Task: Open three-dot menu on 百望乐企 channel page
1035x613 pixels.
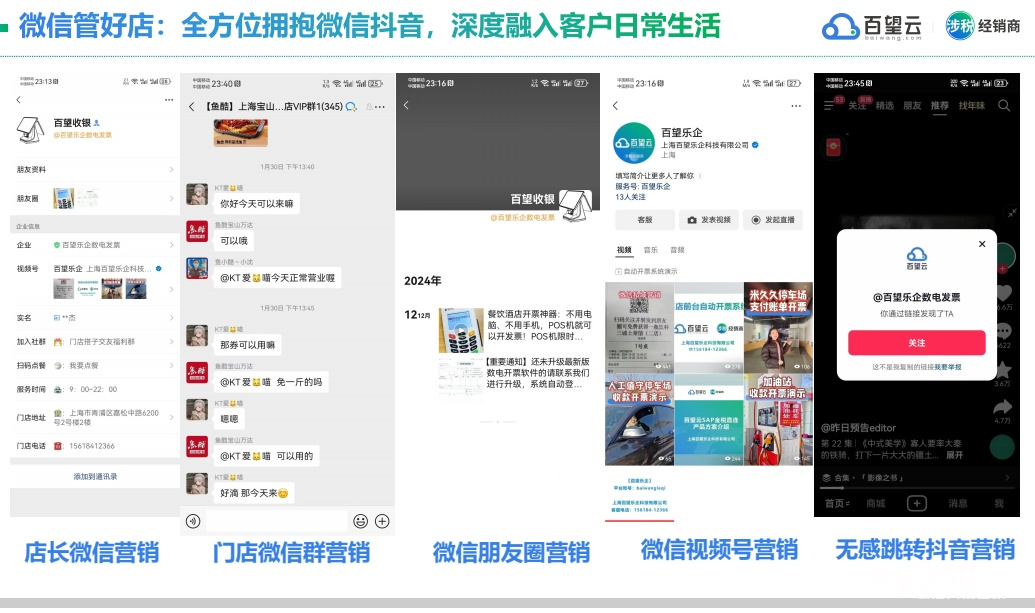Action: click(794, 105)
